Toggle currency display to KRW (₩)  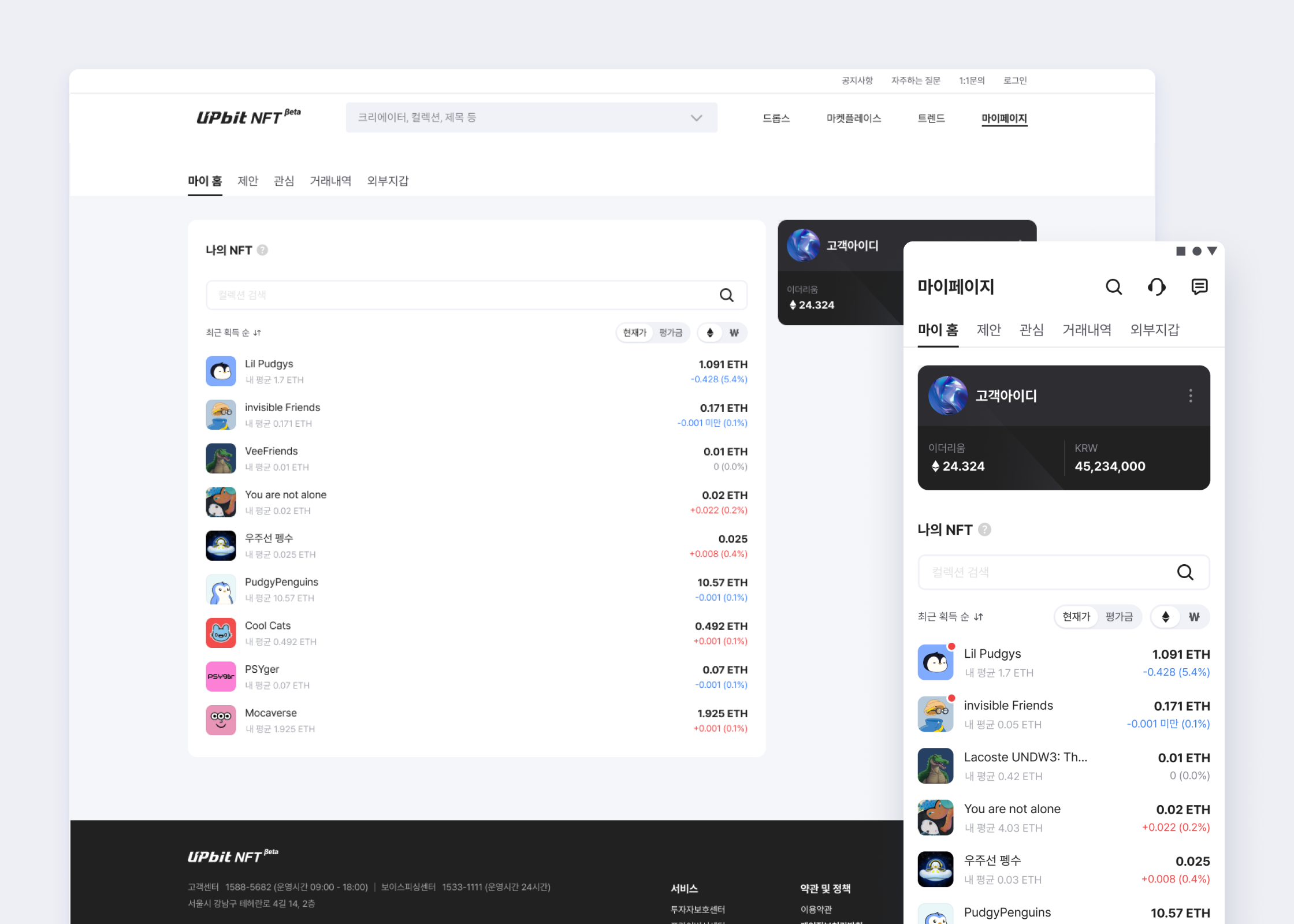[734, 333]
